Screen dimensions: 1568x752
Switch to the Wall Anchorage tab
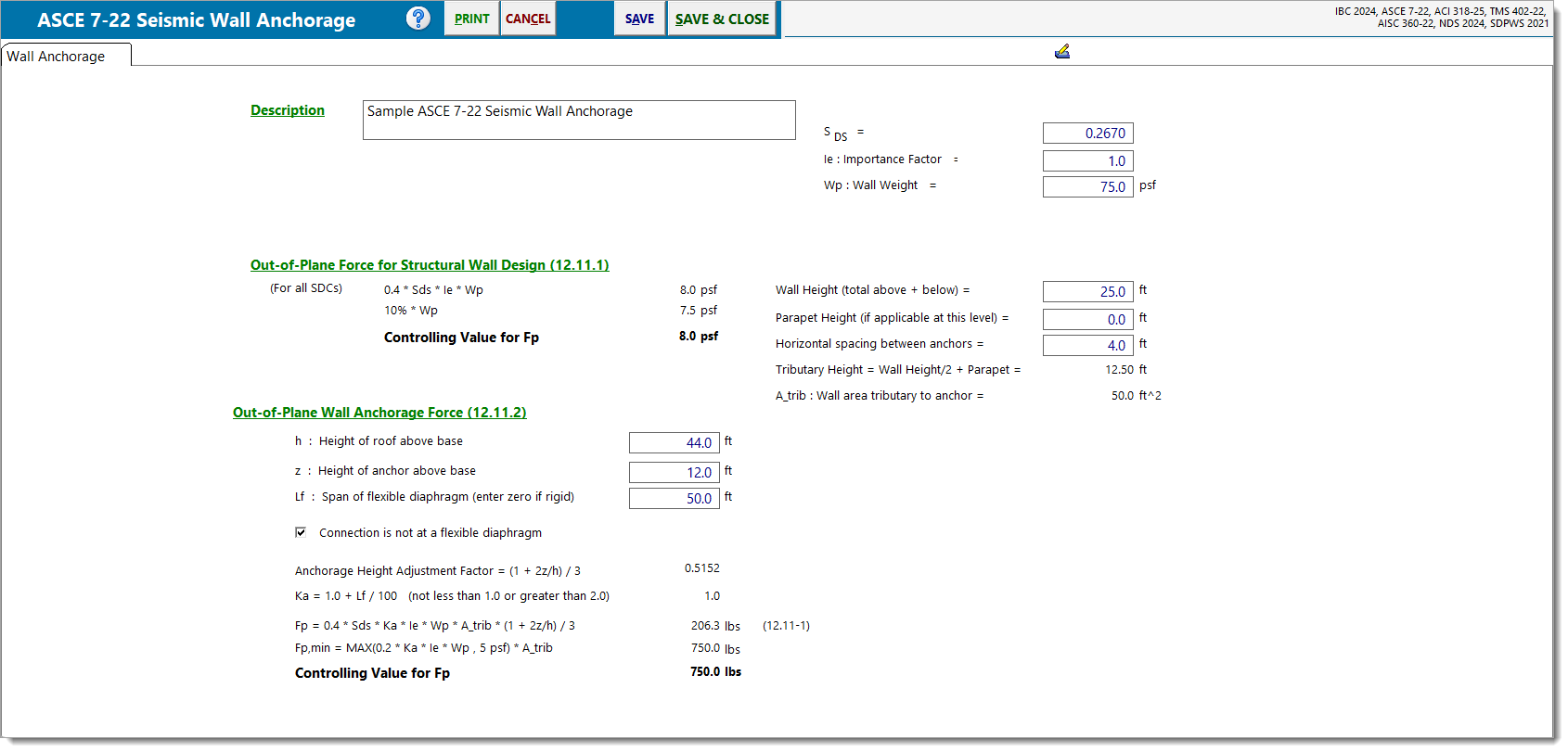66,56
